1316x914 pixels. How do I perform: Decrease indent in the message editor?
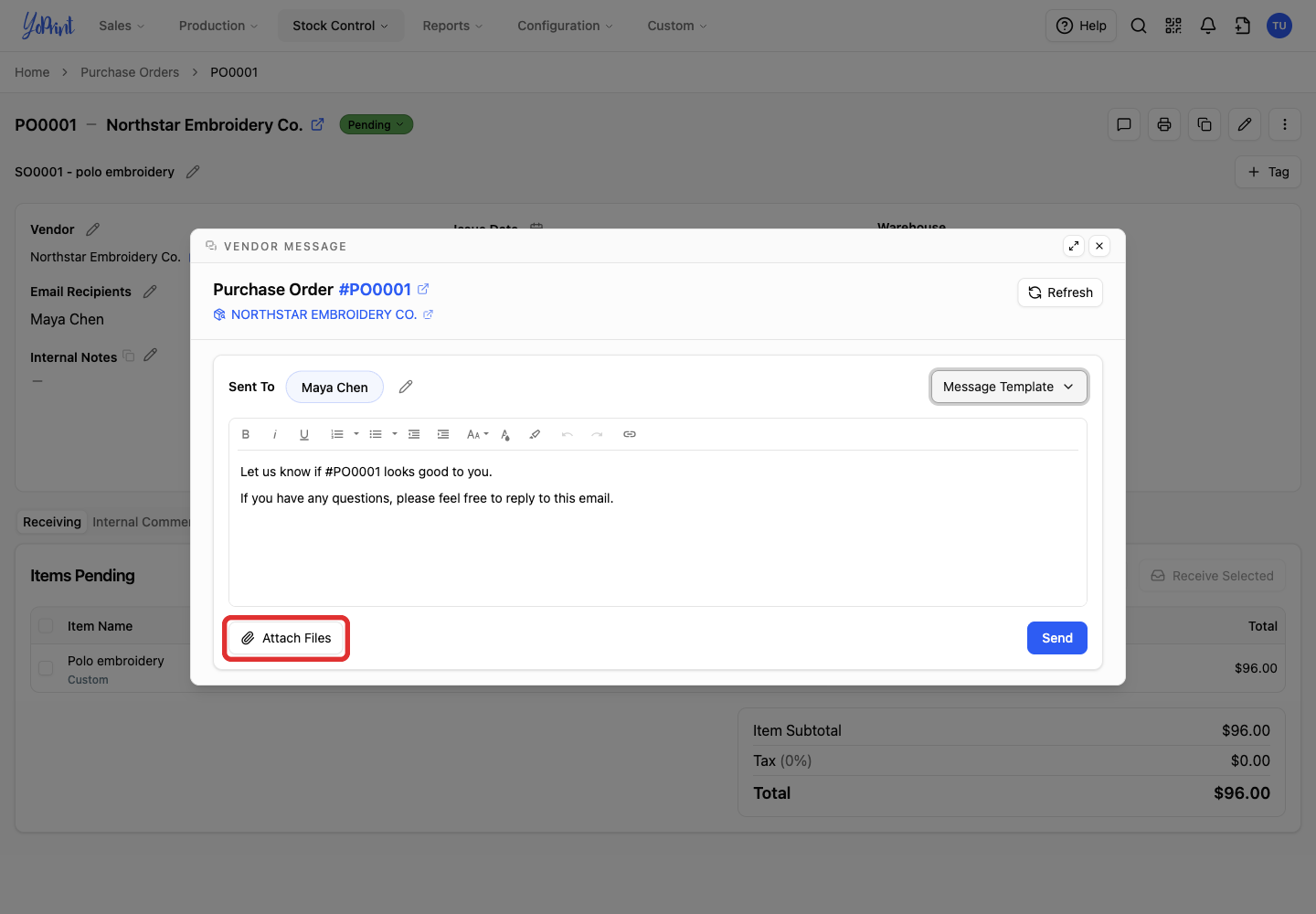pos(414,434)
